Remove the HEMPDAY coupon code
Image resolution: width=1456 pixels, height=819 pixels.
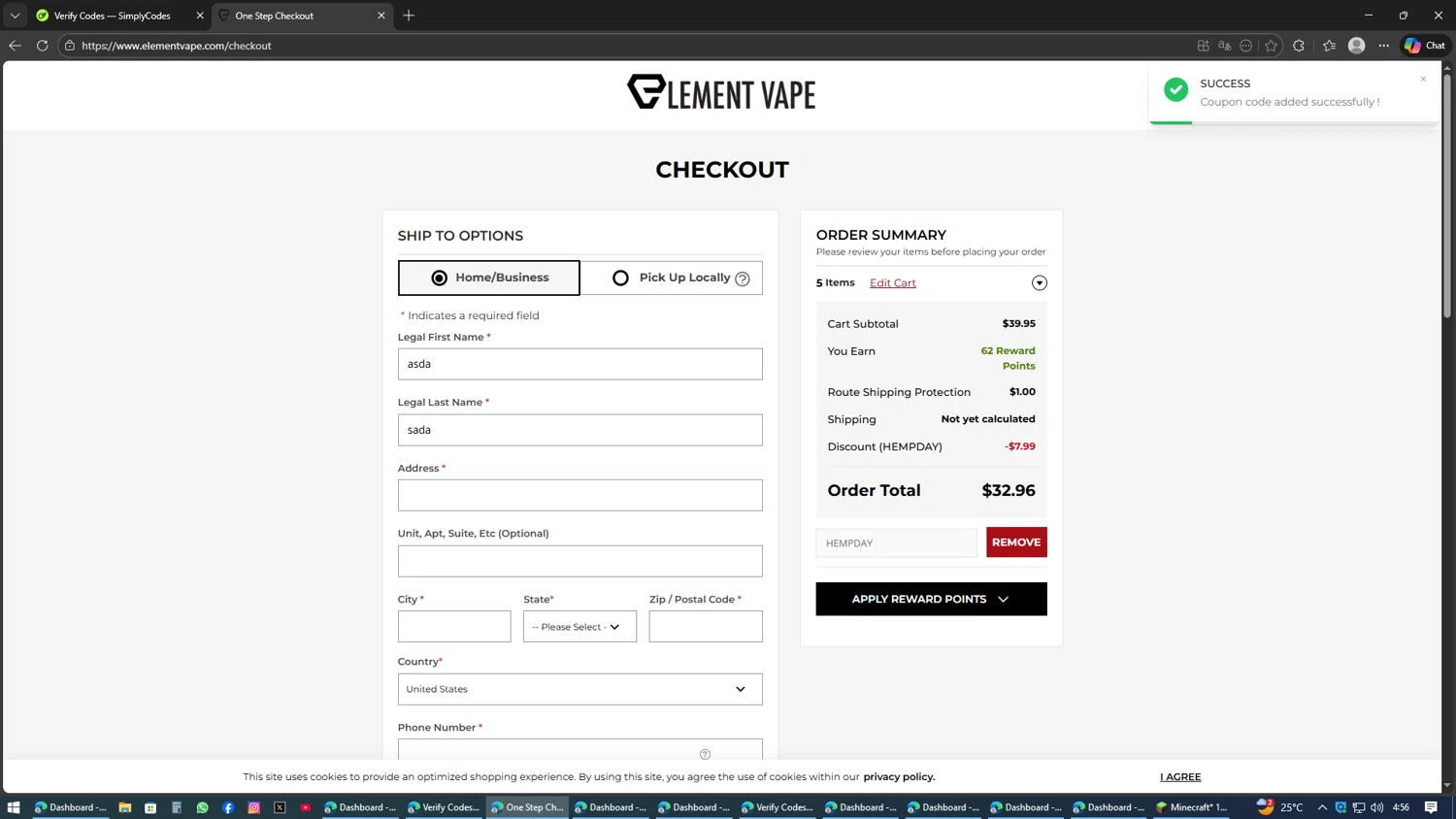click(x=1016, y=542)
